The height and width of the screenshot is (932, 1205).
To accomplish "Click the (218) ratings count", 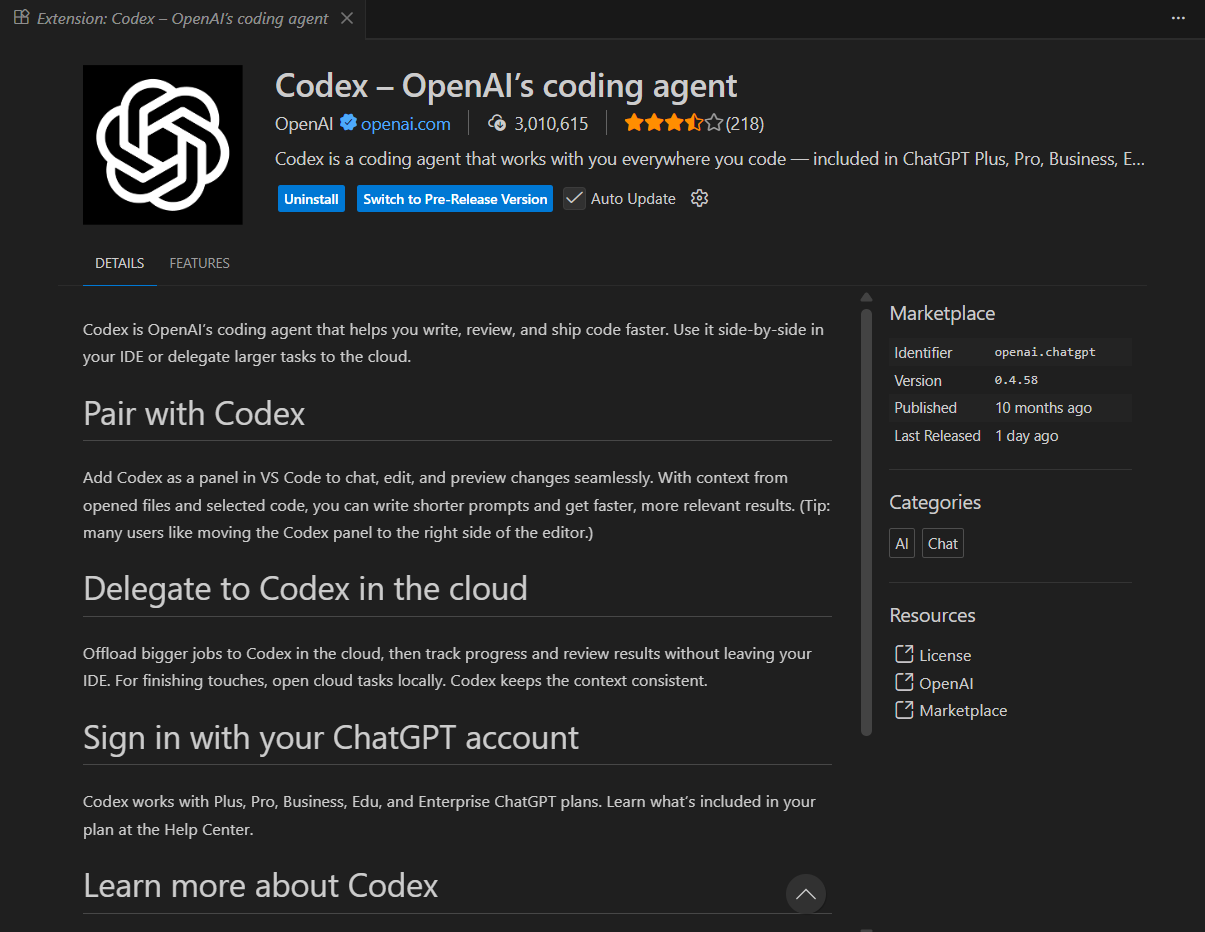I will coord(745,124).
